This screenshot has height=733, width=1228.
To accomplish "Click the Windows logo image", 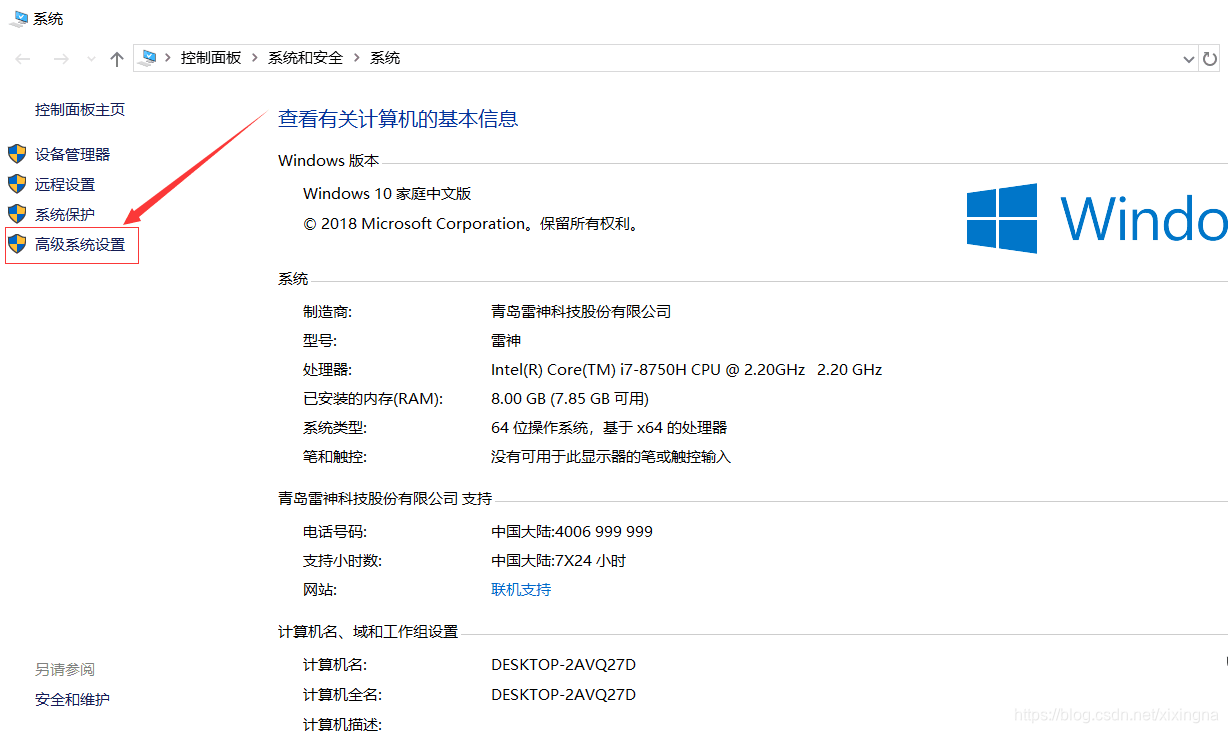I will (1096, 218).
